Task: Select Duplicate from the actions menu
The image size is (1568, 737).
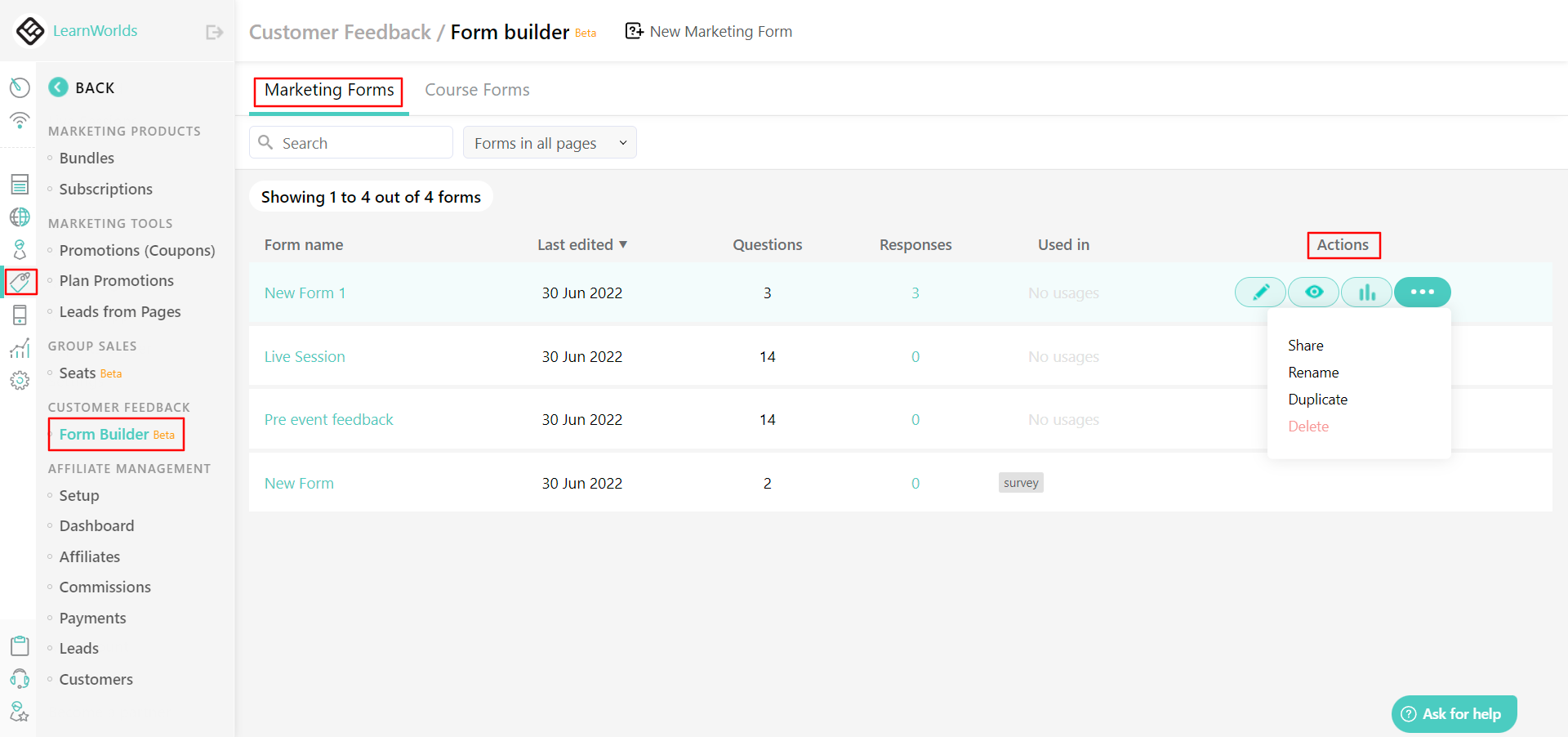Action: (x=1317, y=399)
